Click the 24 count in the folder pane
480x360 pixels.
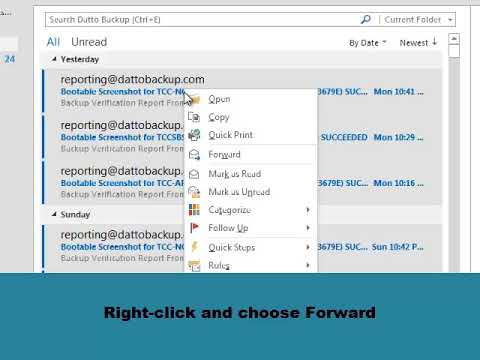point(9,59)
